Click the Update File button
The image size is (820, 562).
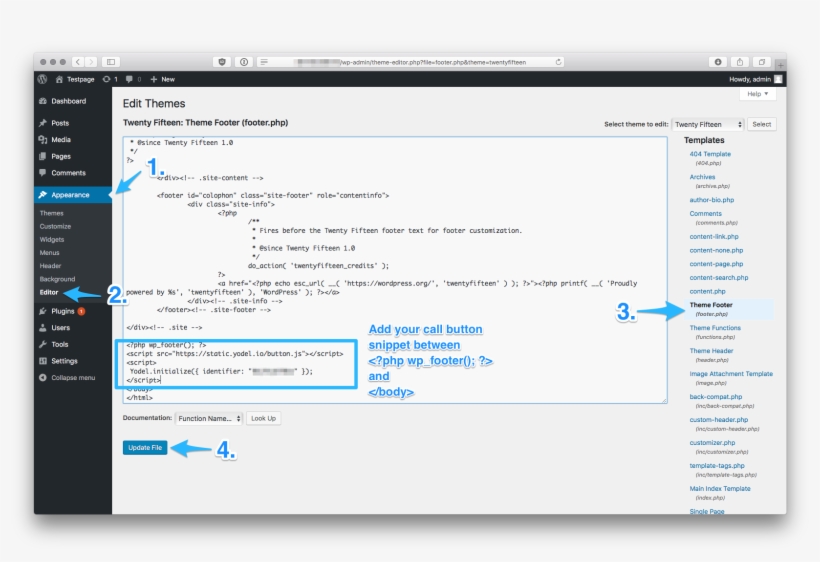coord(145,448)
